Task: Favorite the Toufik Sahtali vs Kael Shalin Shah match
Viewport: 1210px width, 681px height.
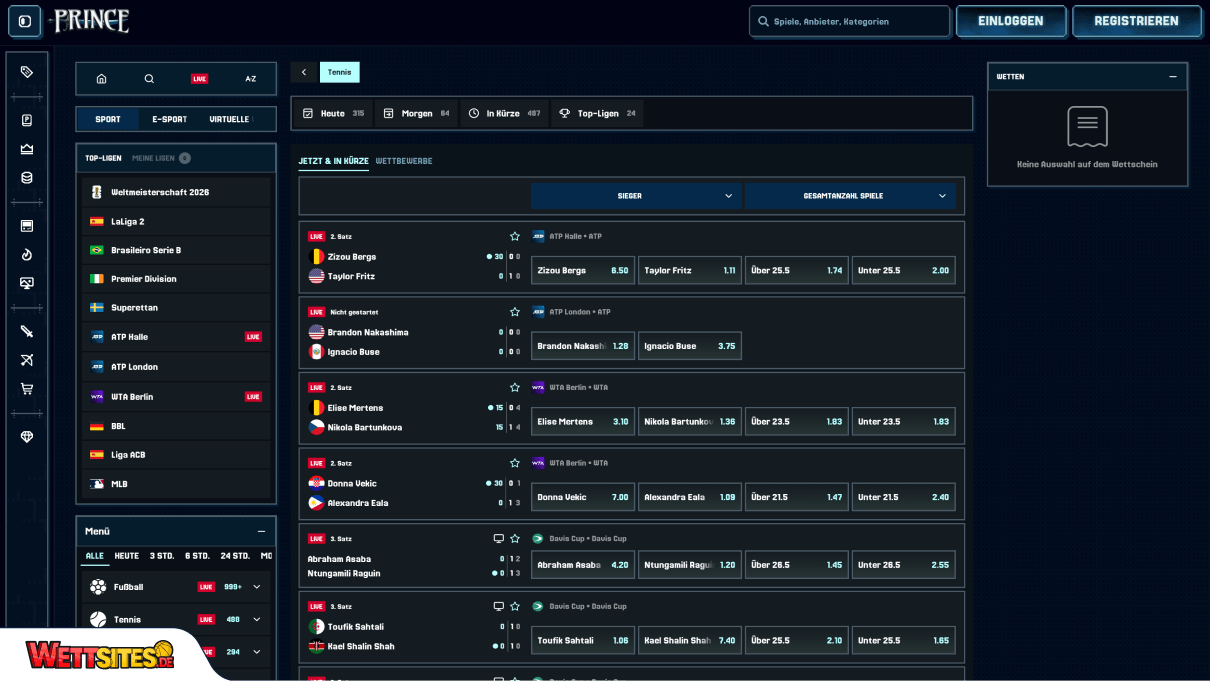Action: pyautogui.click(x=515, y=606)
